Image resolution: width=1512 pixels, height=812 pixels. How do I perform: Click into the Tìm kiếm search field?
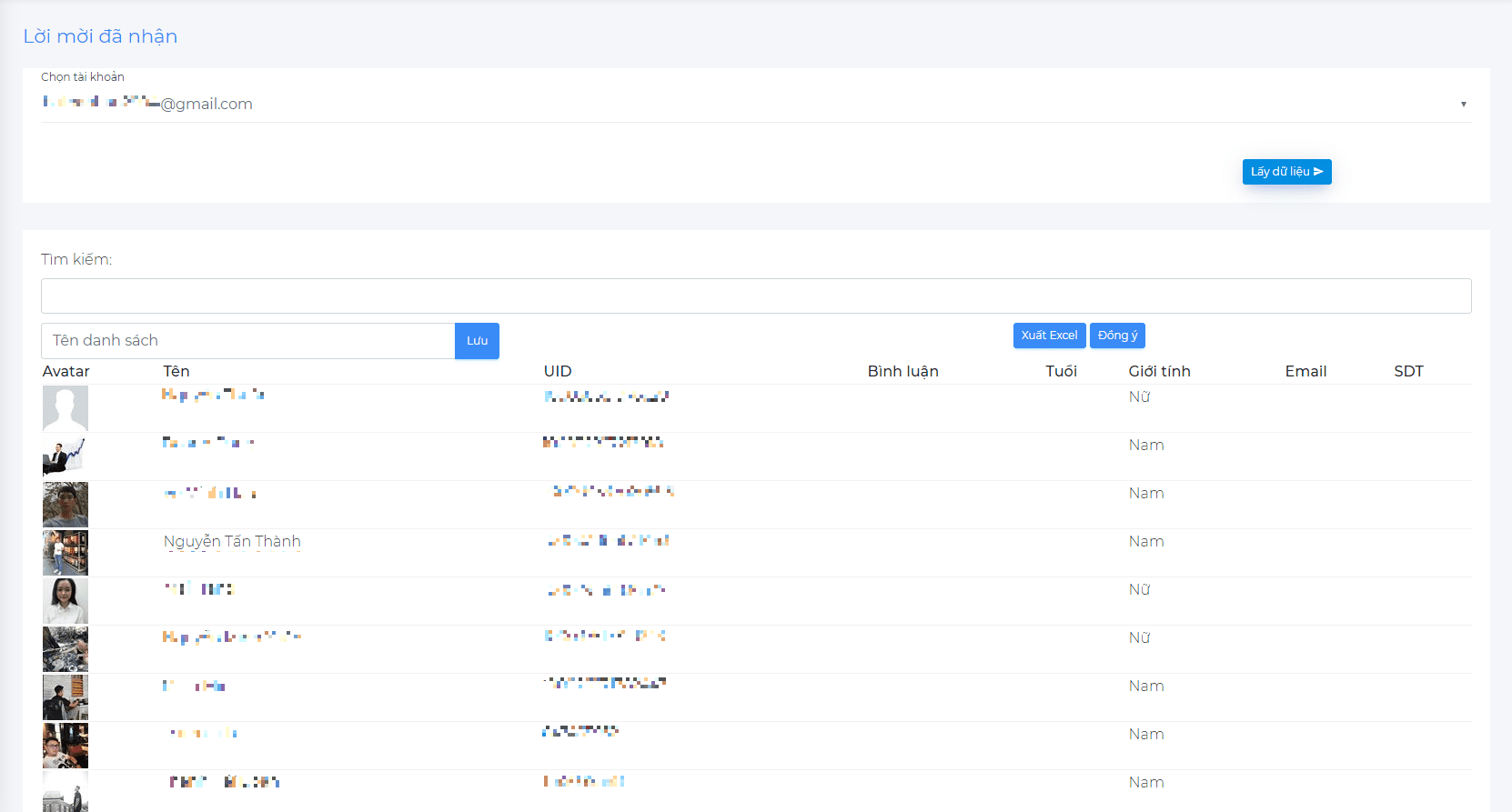tap(755, 296)
